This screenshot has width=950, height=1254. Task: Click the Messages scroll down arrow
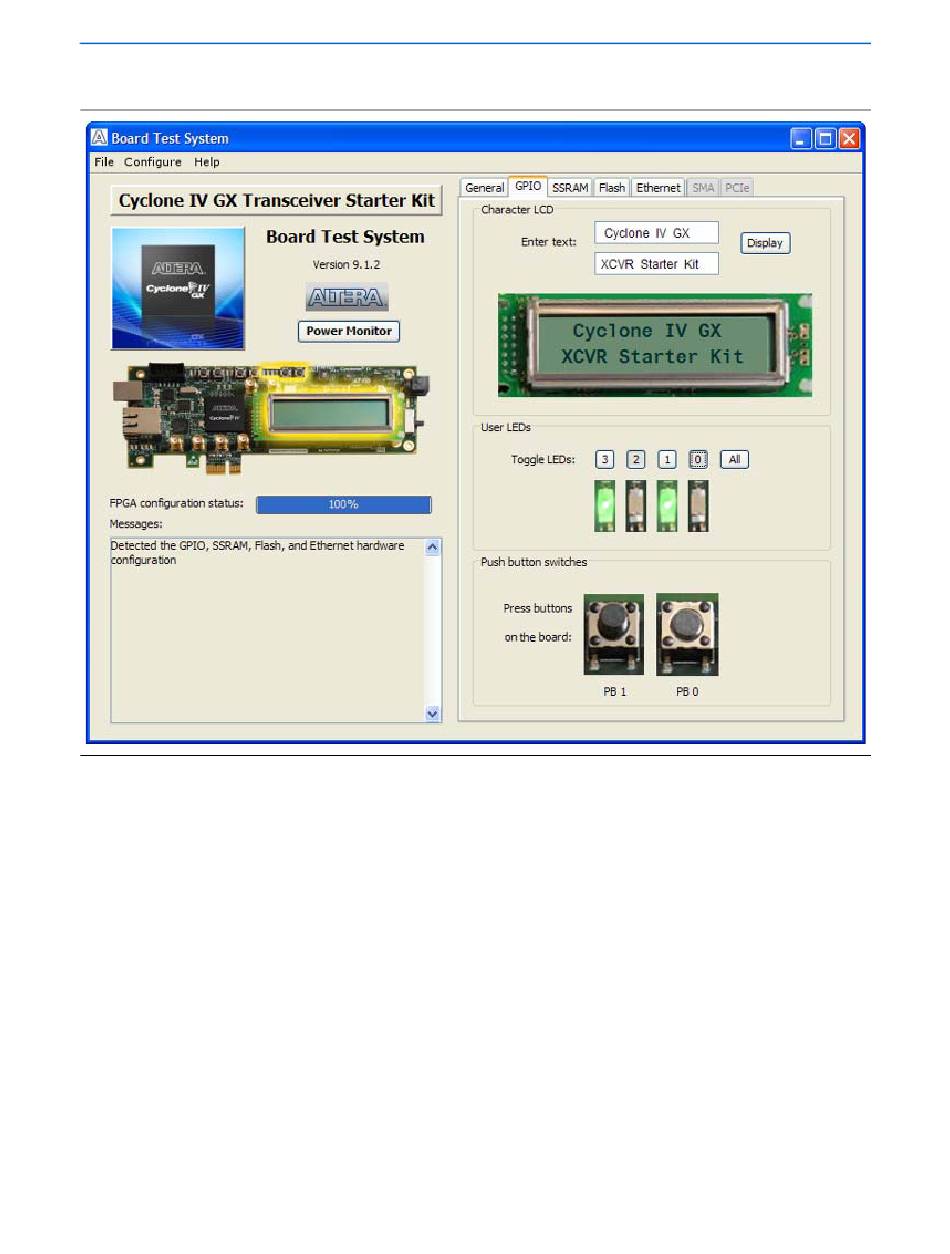(433, 714)
